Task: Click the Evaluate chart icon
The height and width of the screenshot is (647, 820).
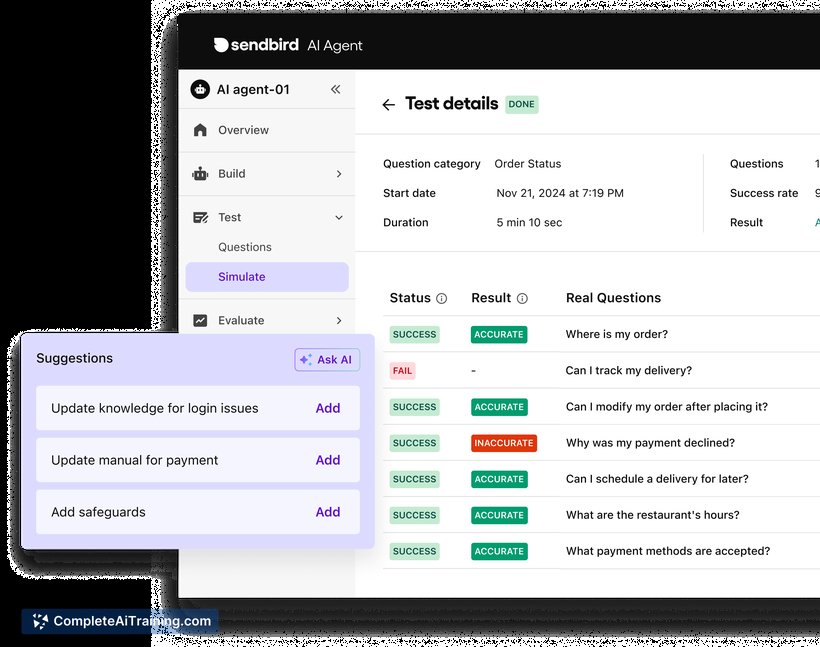Action: [x=200, y=320]
